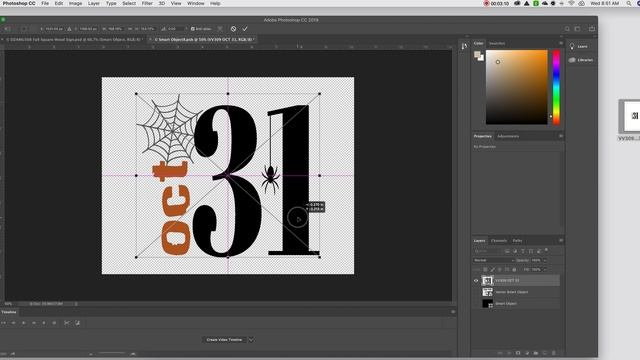
Task: Filter layers by smart object icon
Action: [539, 251]
